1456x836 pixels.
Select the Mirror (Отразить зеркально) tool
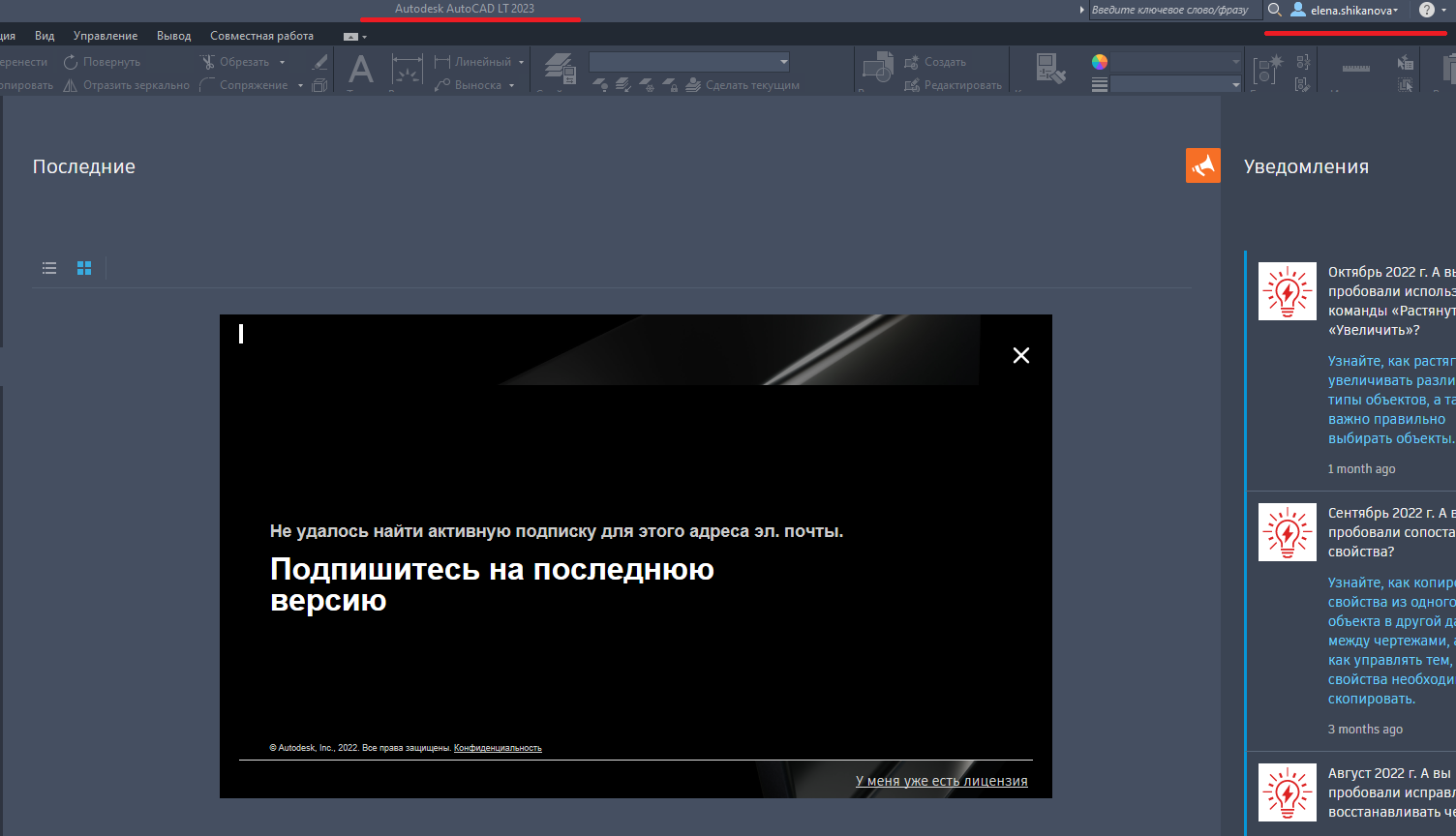(127, 85)
